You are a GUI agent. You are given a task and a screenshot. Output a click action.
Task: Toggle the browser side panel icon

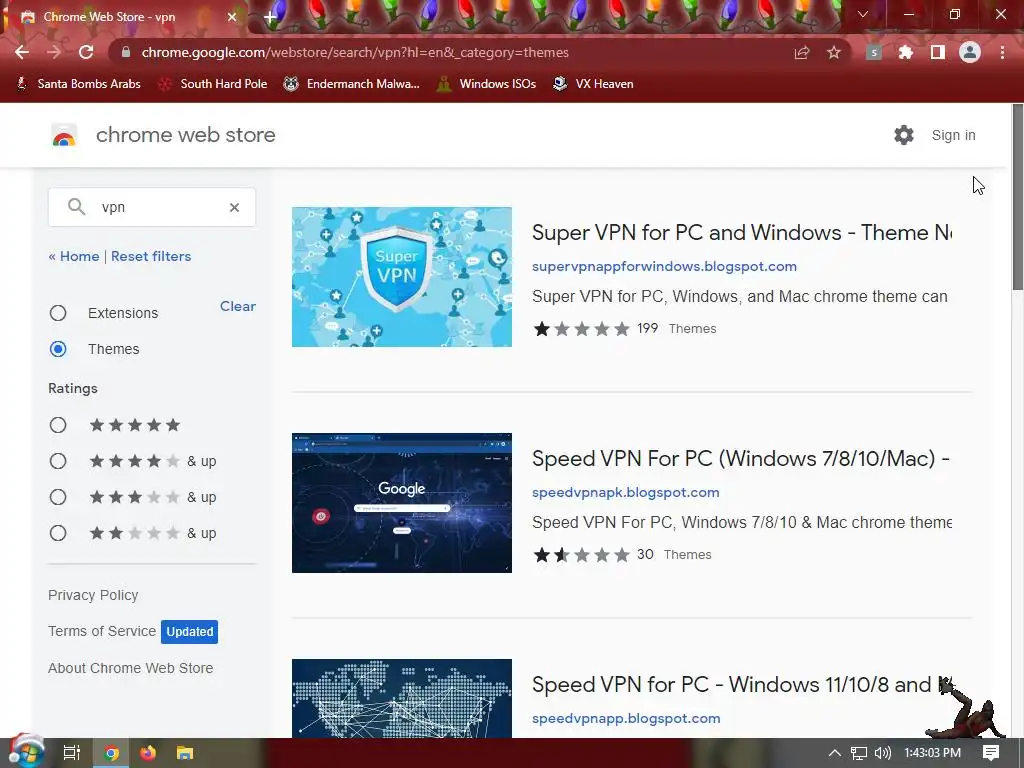click(938, 52)
